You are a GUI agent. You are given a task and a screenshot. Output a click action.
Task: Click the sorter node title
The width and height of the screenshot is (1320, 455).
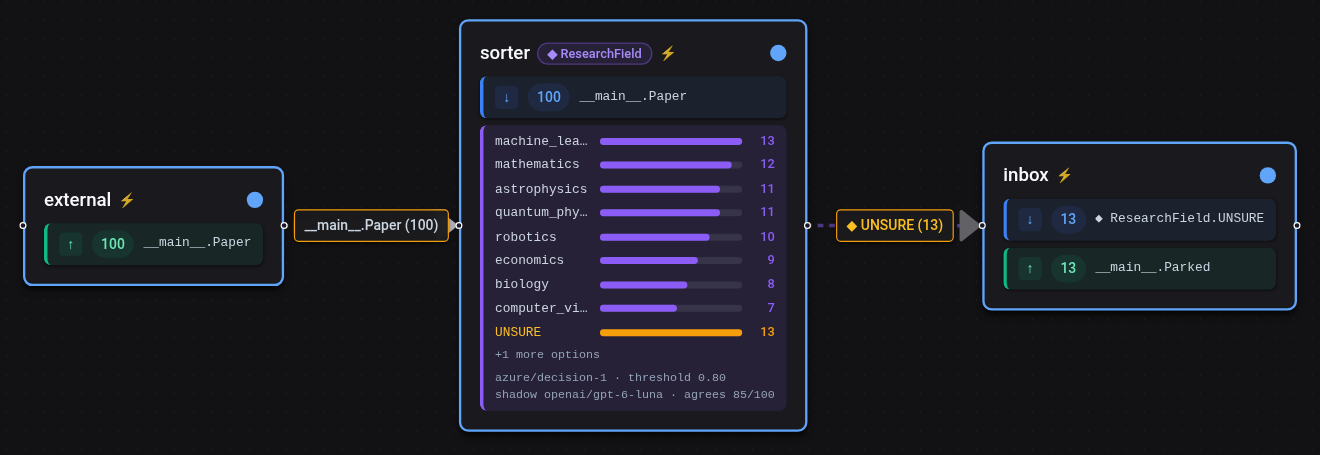505,53
